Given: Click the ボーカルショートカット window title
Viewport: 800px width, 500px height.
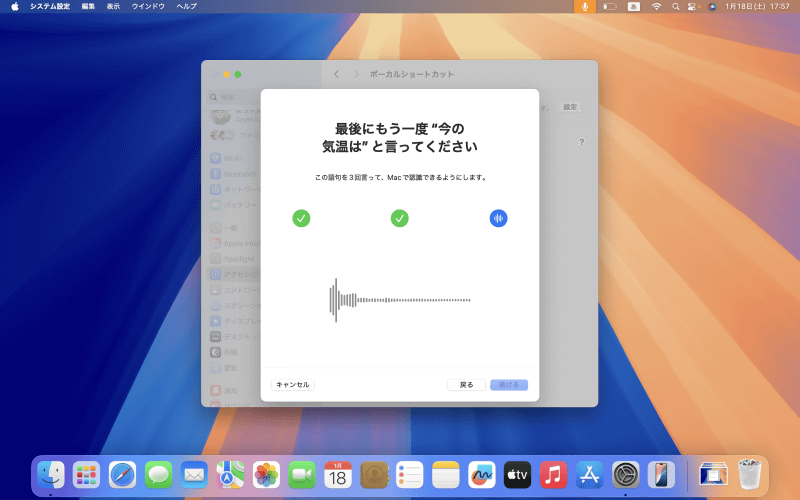Looking at the screenshot, I should (x=412, y=74).
